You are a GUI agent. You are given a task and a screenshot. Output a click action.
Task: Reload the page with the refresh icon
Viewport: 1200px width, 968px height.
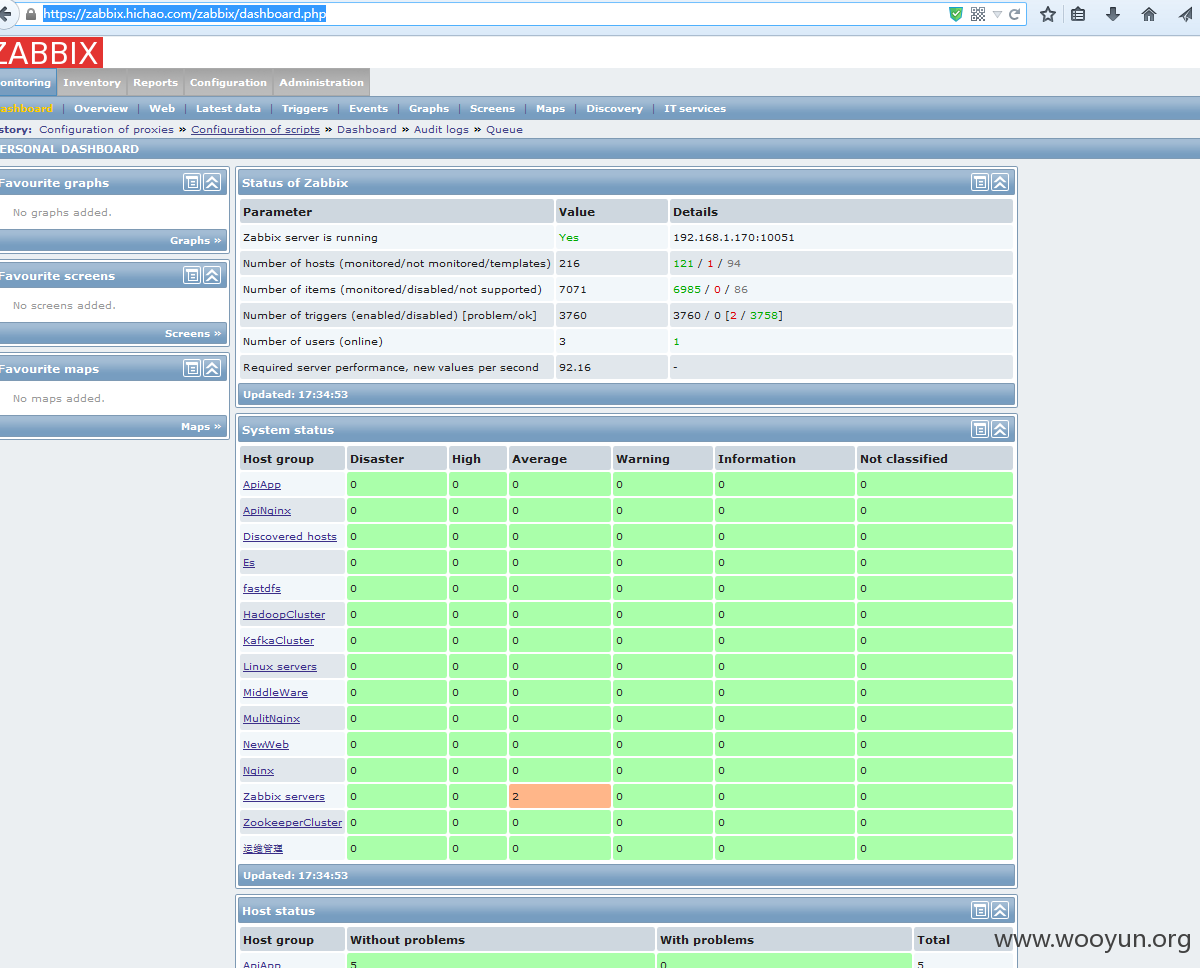pos(1014,14)
